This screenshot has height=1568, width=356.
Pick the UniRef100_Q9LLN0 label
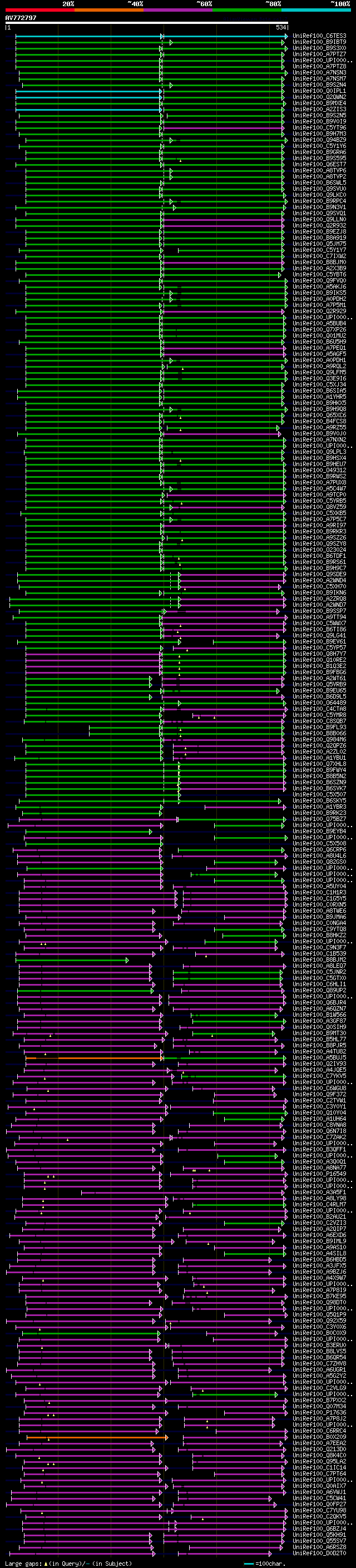point(319,219)
